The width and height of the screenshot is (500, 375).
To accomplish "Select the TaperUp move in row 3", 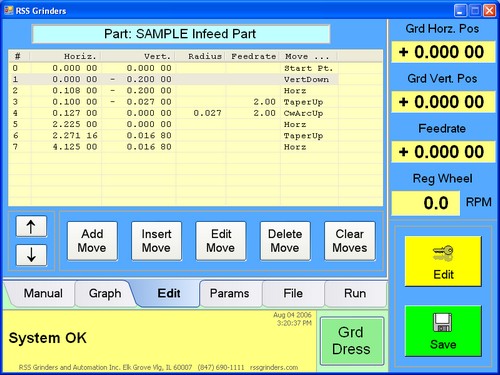I will pos(173,102).
